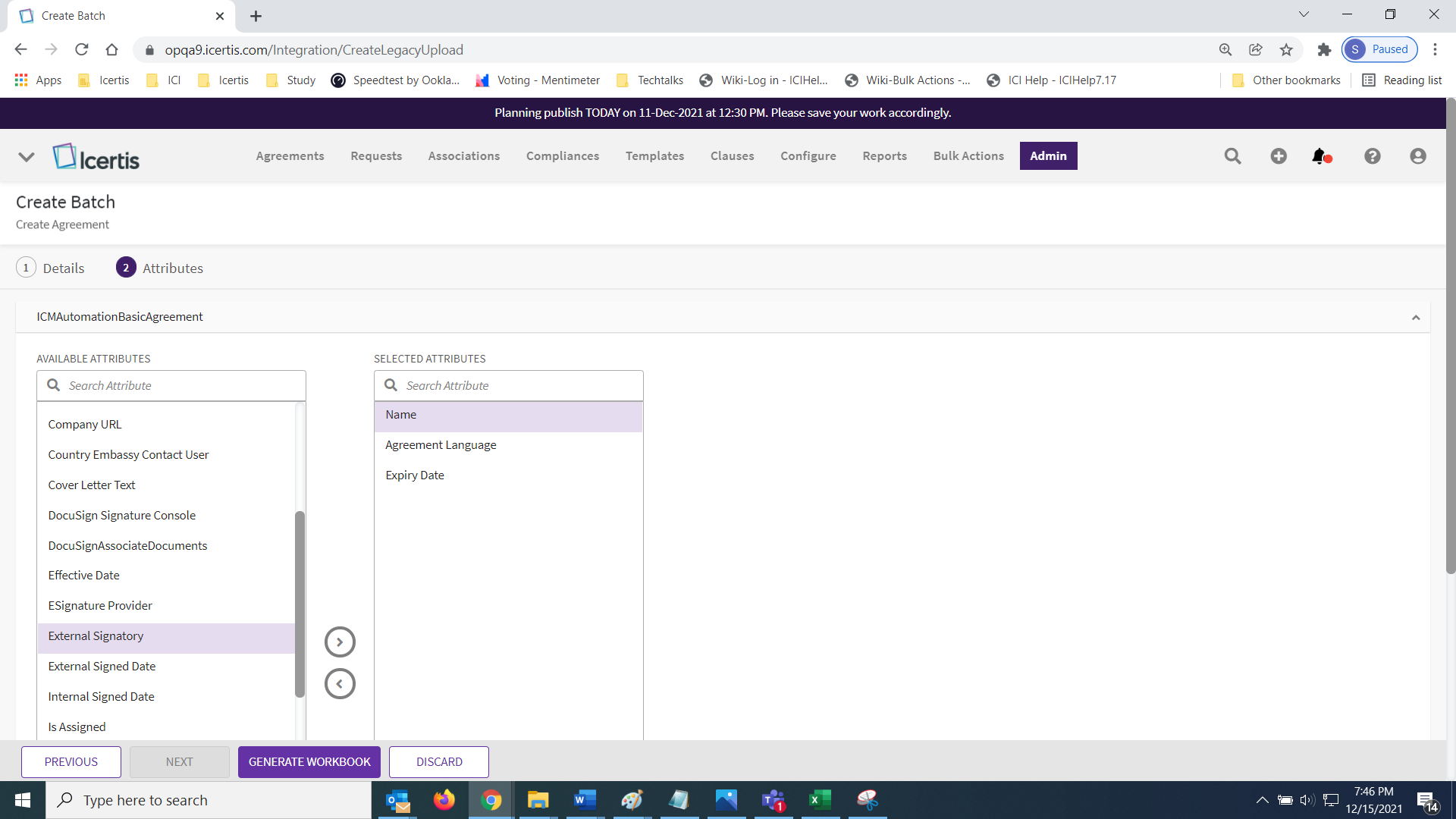Open Excel from the Windows taskbar
The image size is (1456, 819).
820,800
